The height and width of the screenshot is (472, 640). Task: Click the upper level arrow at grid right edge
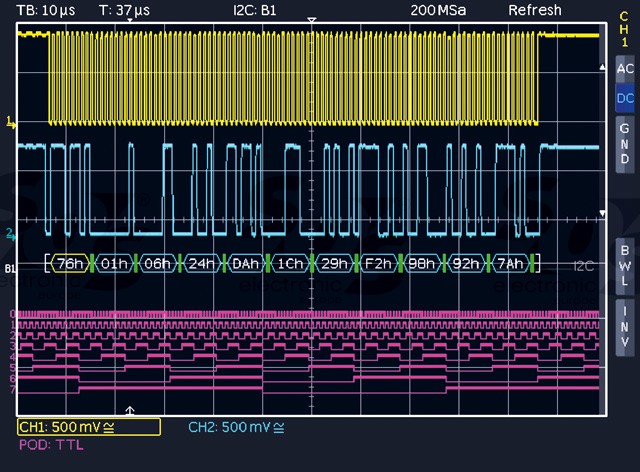pos(602,67)
